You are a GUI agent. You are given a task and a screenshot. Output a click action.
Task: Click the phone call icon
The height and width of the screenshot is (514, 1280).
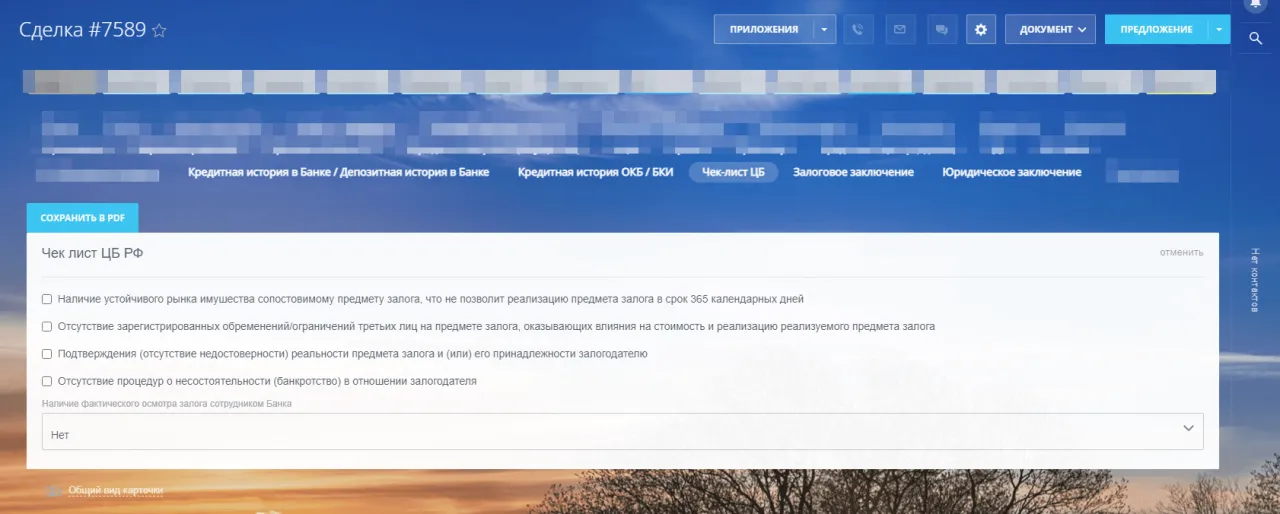pos(857,30)
